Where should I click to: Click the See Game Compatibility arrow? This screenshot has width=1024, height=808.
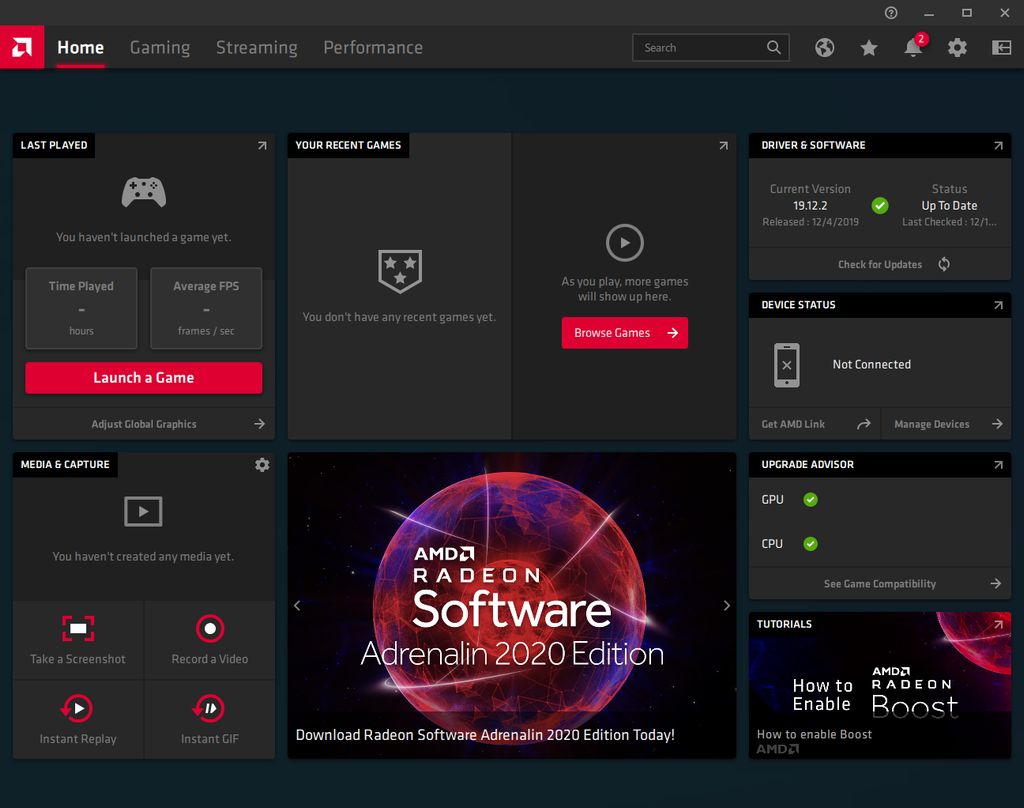click(995, 583)
